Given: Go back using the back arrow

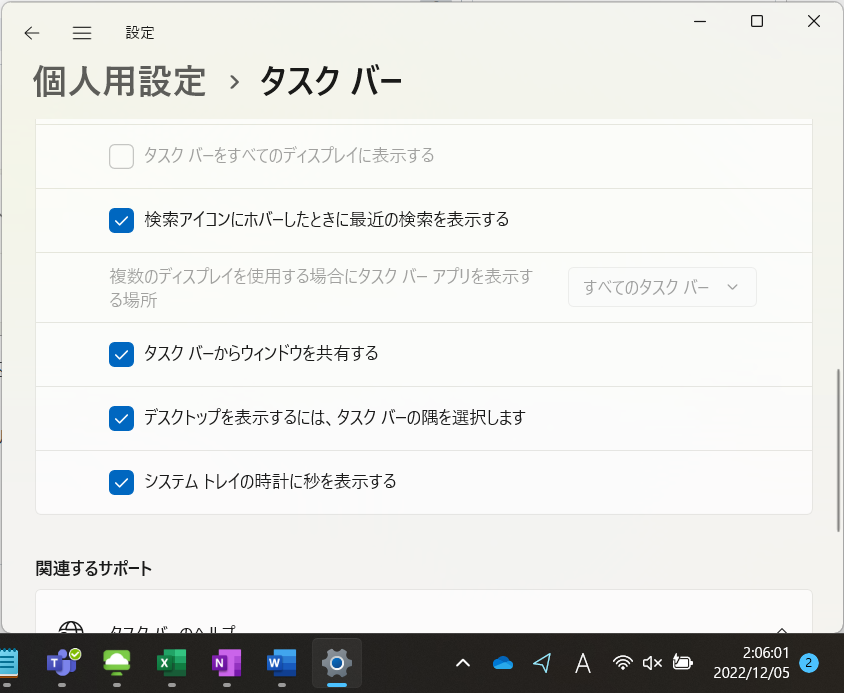Looking at the screenshot, I should click(x=31, y=32).
